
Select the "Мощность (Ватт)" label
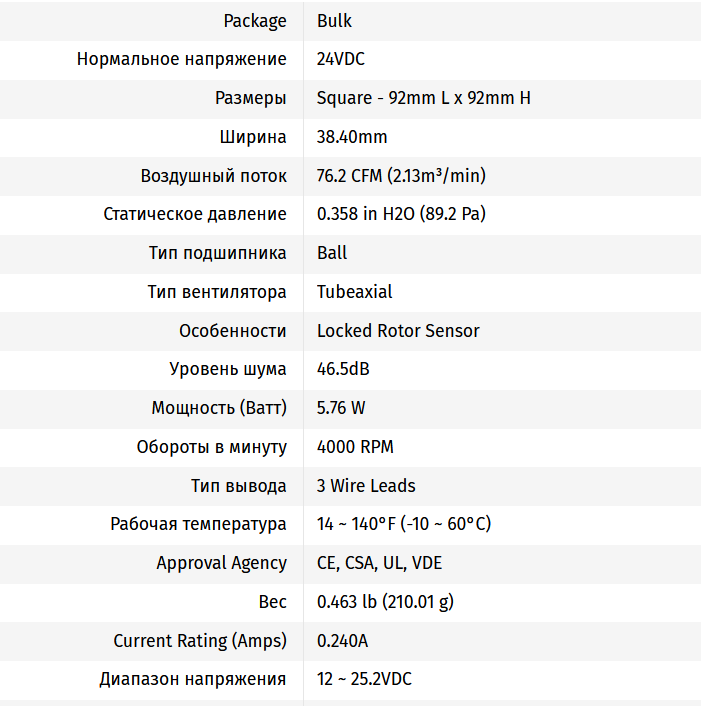click(219, 408)
